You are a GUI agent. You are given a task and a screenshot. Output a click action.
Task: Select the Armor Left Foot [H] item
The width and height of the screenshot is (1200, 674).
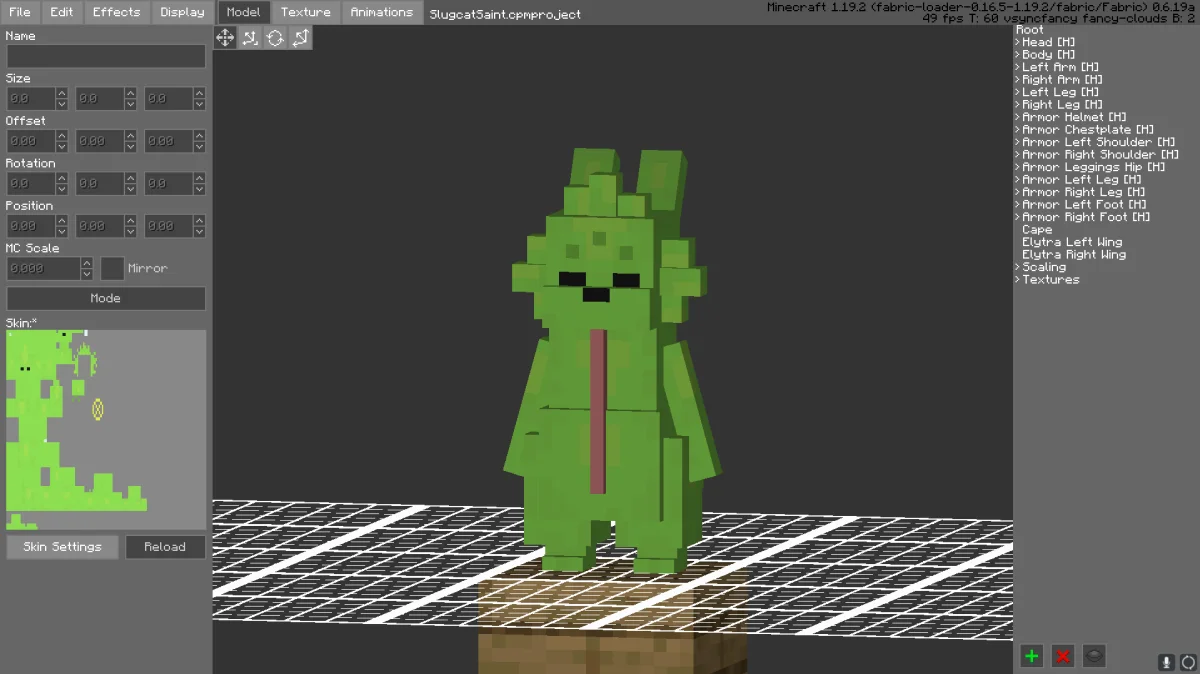click(x=1086, y=205)
